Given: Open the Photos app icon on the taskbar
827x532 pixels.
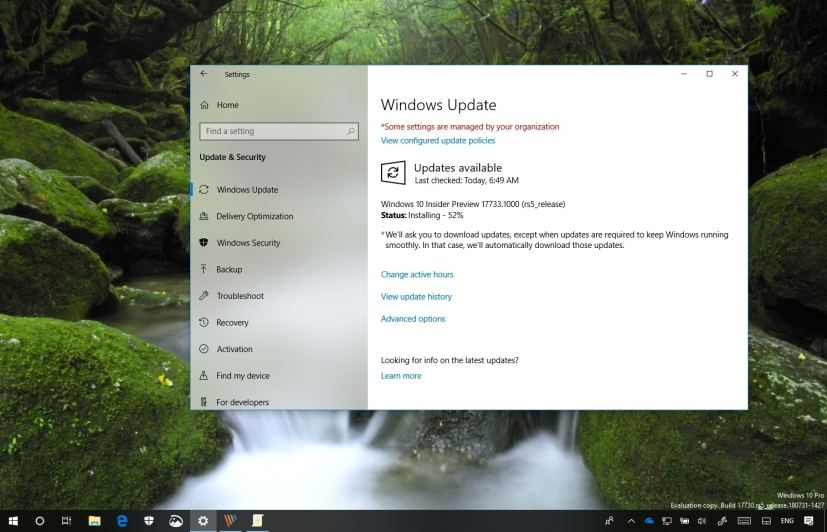Looking at the screenshot, I should tap(176, 521).
